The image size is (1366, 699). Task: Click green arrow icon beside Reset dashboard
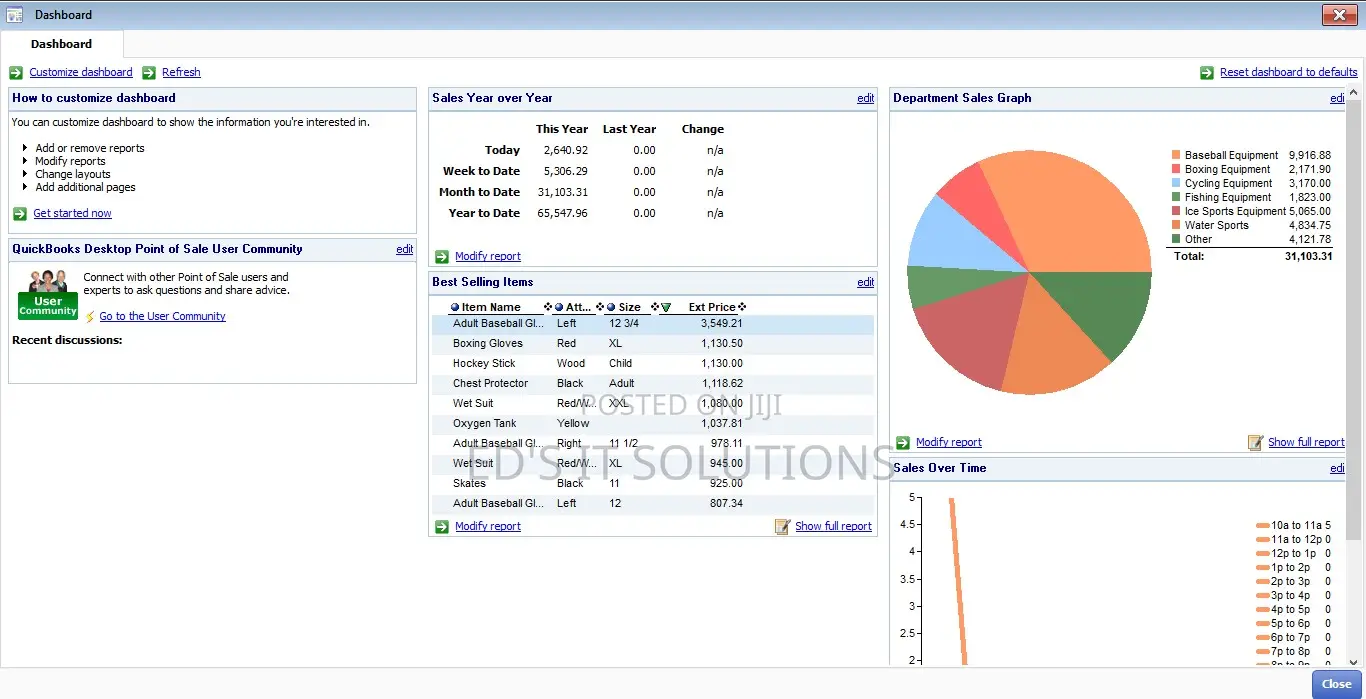click(x=1207, y=72)
